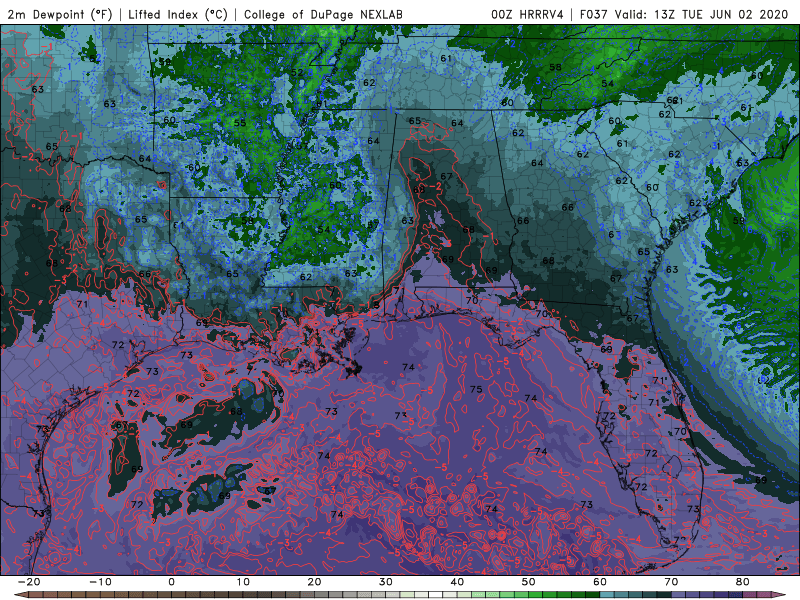Click the '0' color scale label
Screen dimensions: 800x600
point(171,582)
